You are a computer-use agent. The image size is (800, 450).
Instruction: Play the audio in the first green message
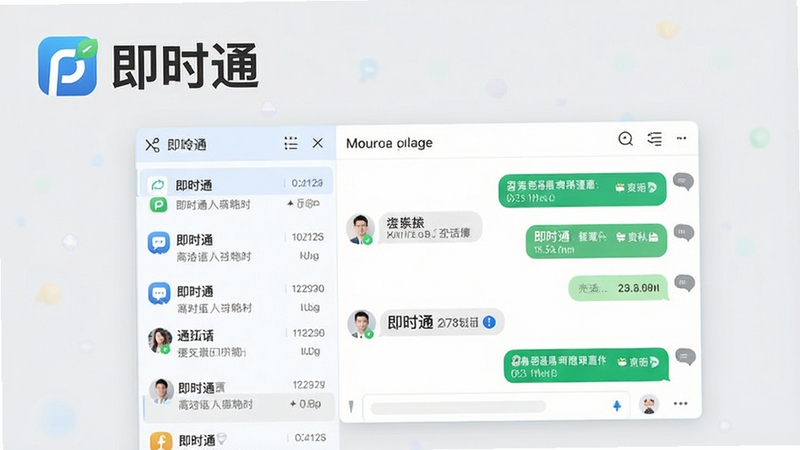tap(652, 188)
